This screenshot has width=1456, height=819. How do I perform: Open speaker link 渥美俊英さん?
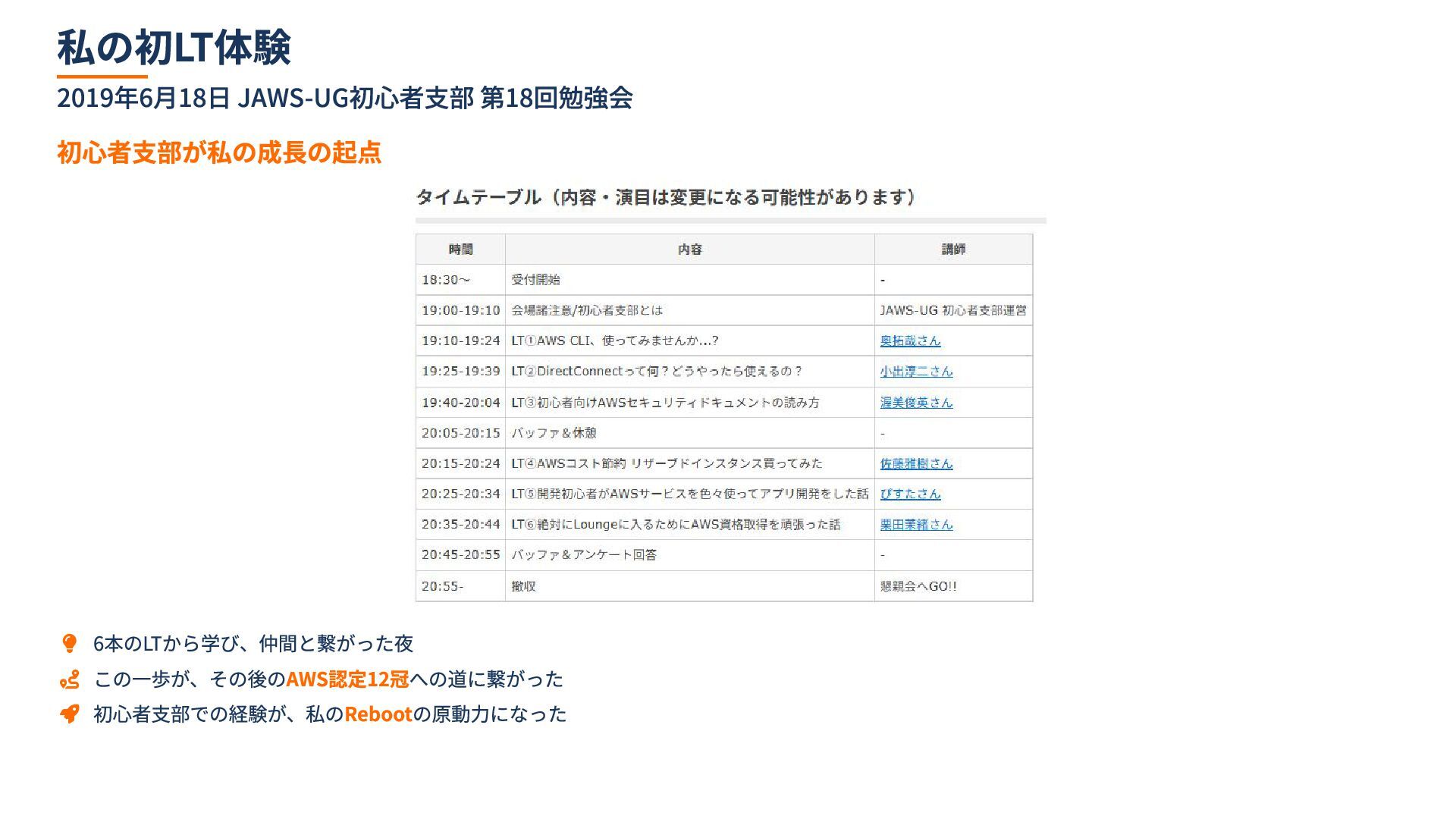click(916, 403)
